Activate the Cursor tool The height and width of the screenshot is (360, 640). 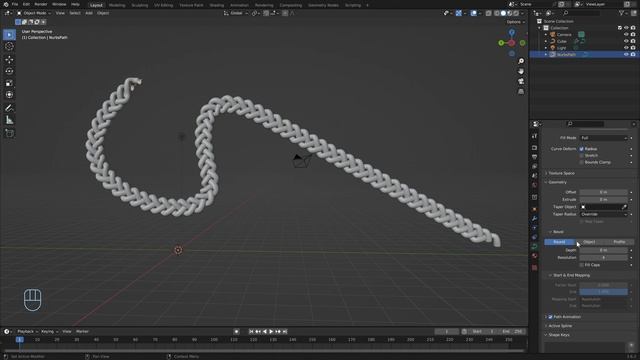(9, 47)
